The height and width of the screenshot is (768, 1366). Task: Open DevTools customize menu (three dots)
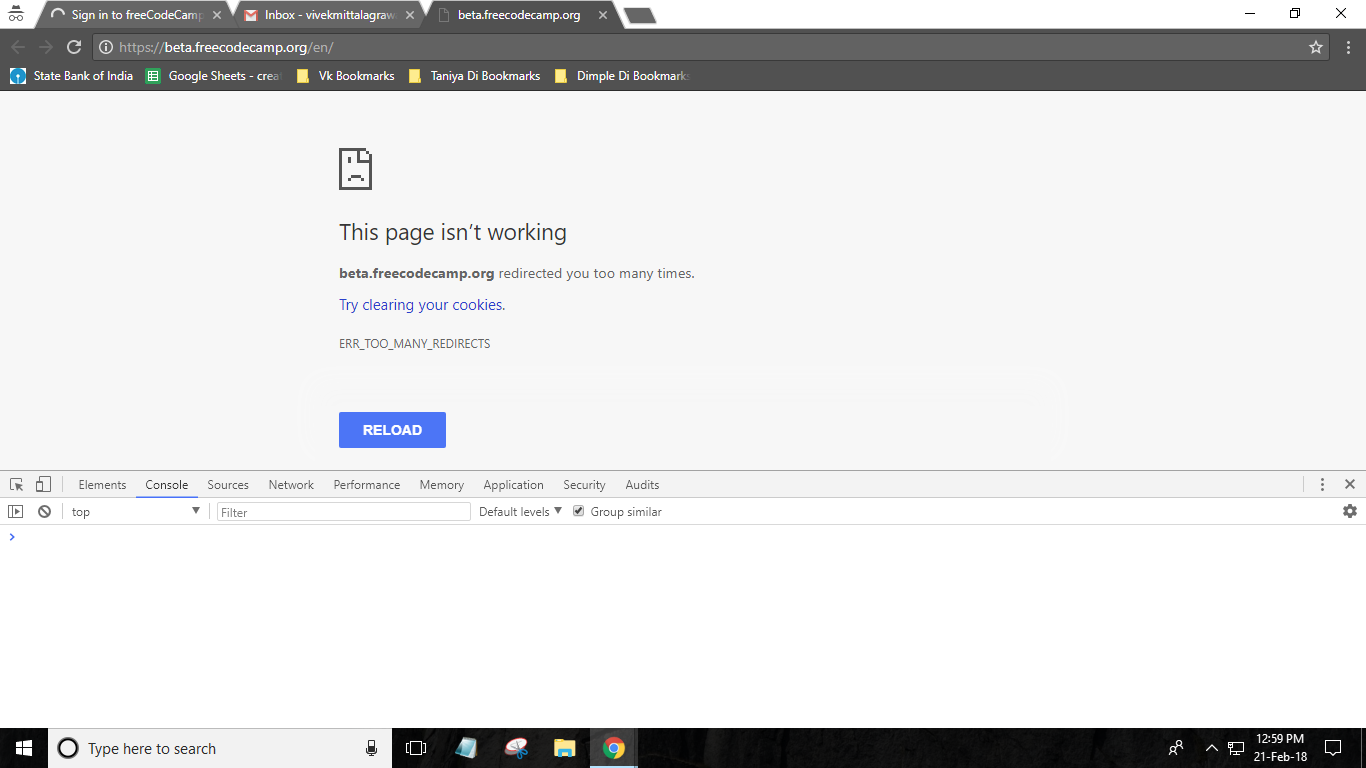(x=1322, y=484)
